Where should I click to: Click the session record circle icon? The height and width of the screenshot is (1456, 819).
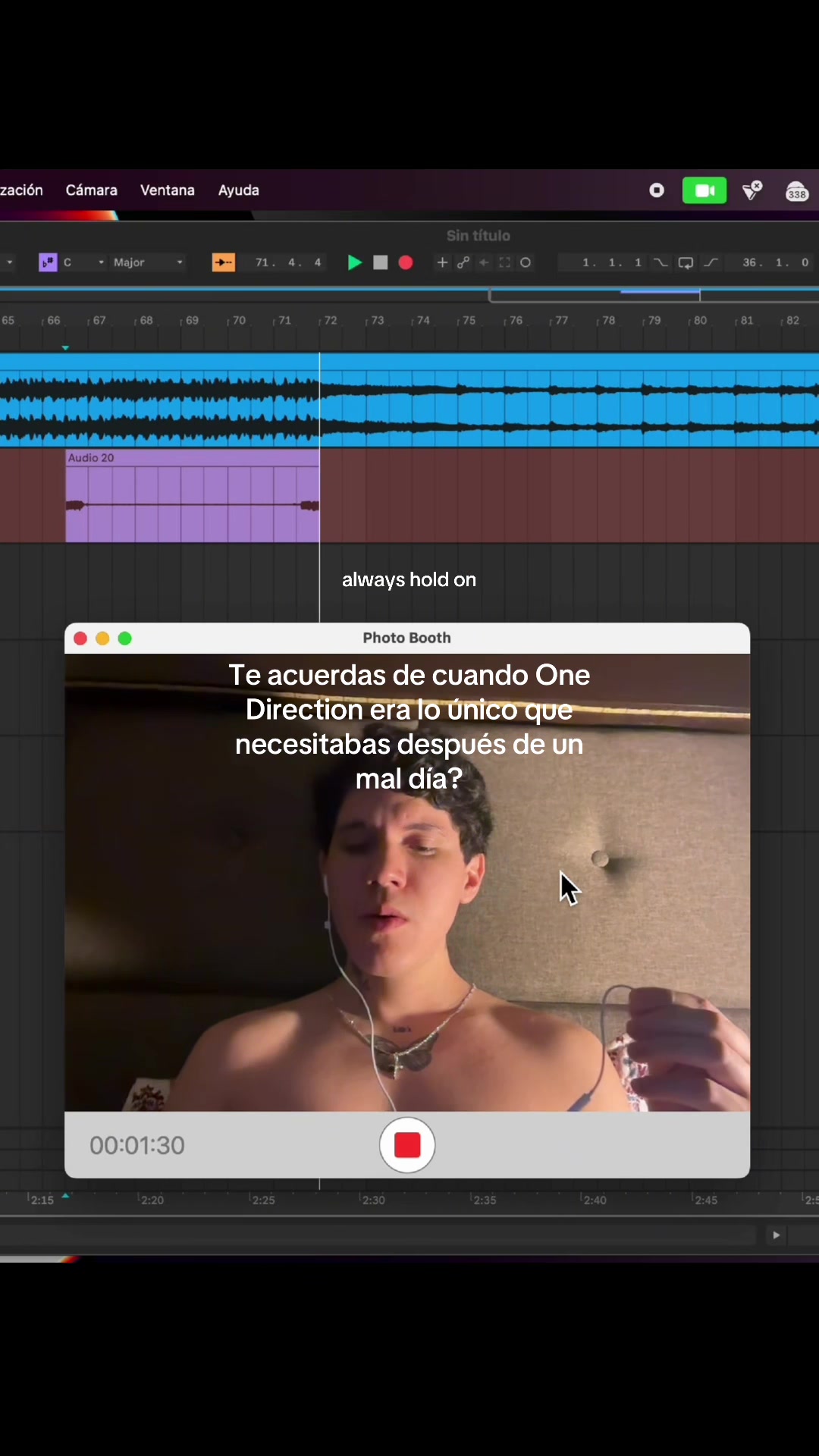point(526,262)
